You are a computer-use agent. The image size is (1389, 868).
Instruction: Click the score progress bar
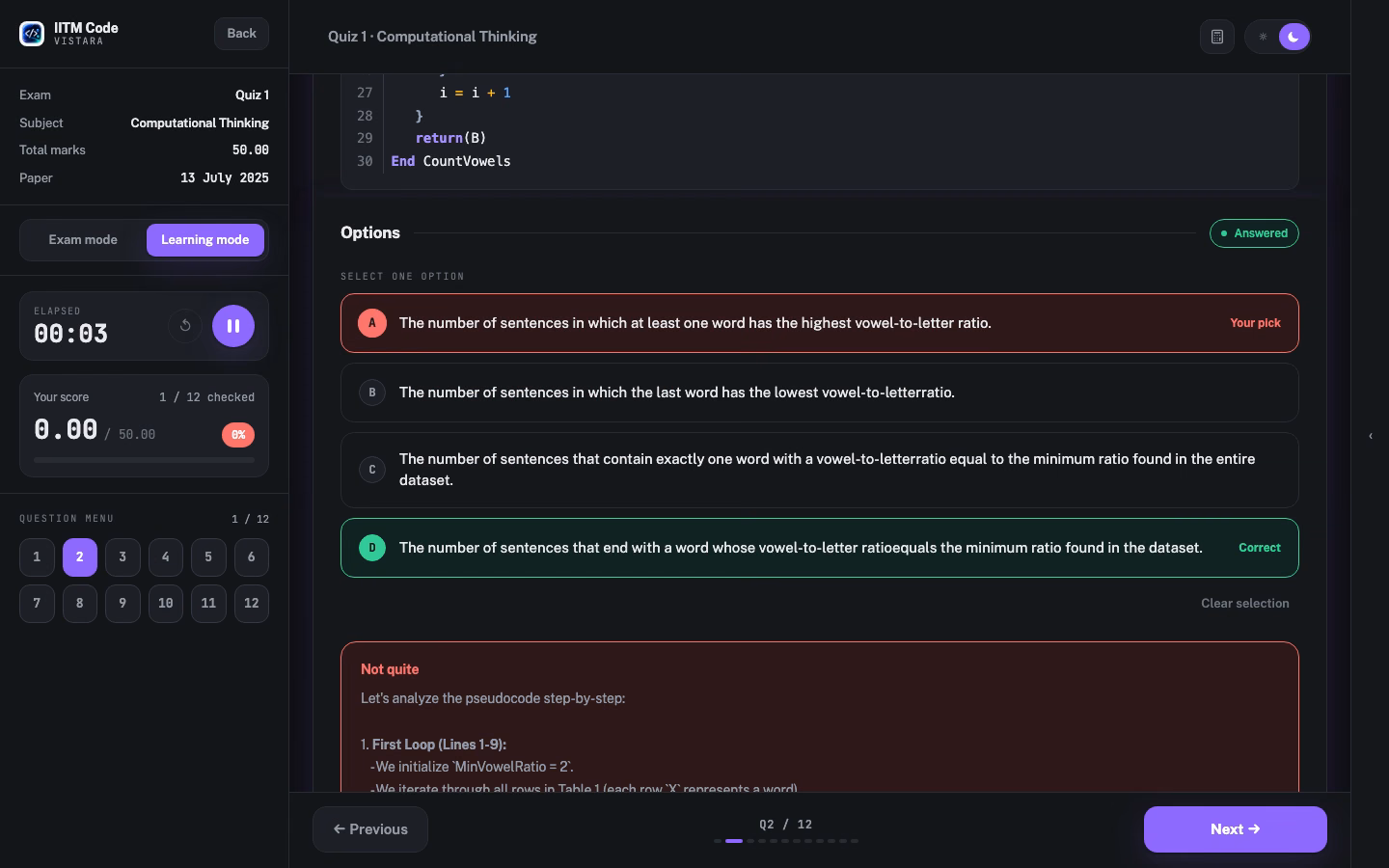coord(145,461)
